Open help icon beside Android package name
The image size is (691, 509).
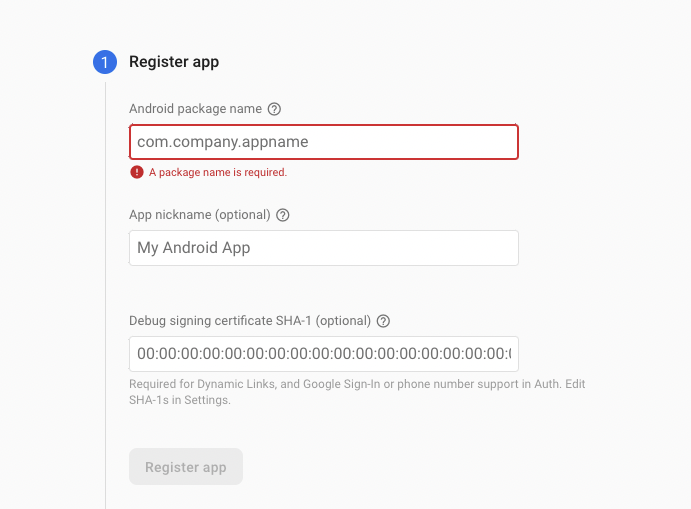274,109
